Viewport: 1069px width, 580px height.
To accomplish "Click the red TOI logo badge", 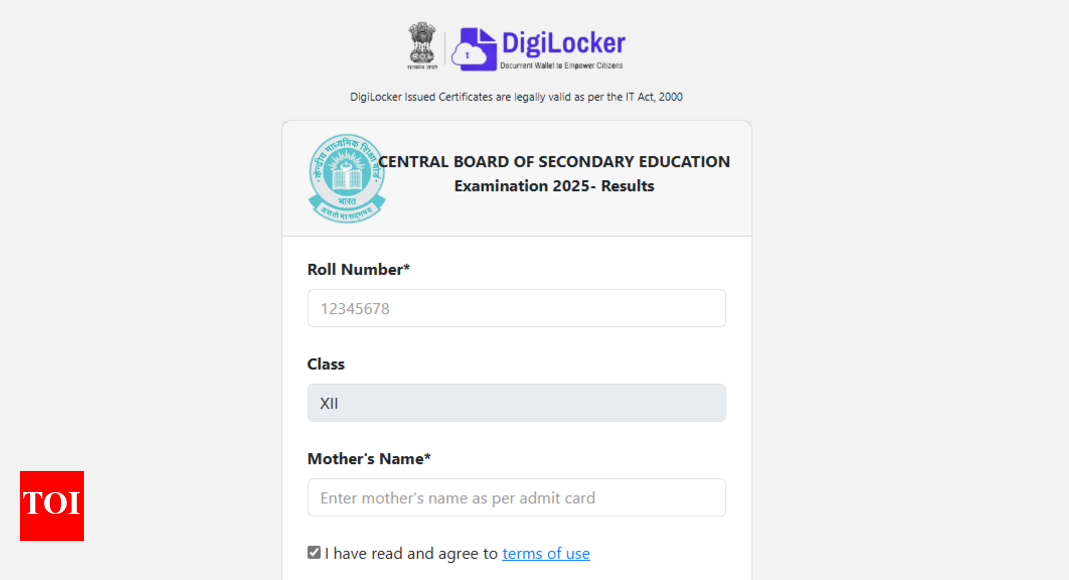I will 52,505.
